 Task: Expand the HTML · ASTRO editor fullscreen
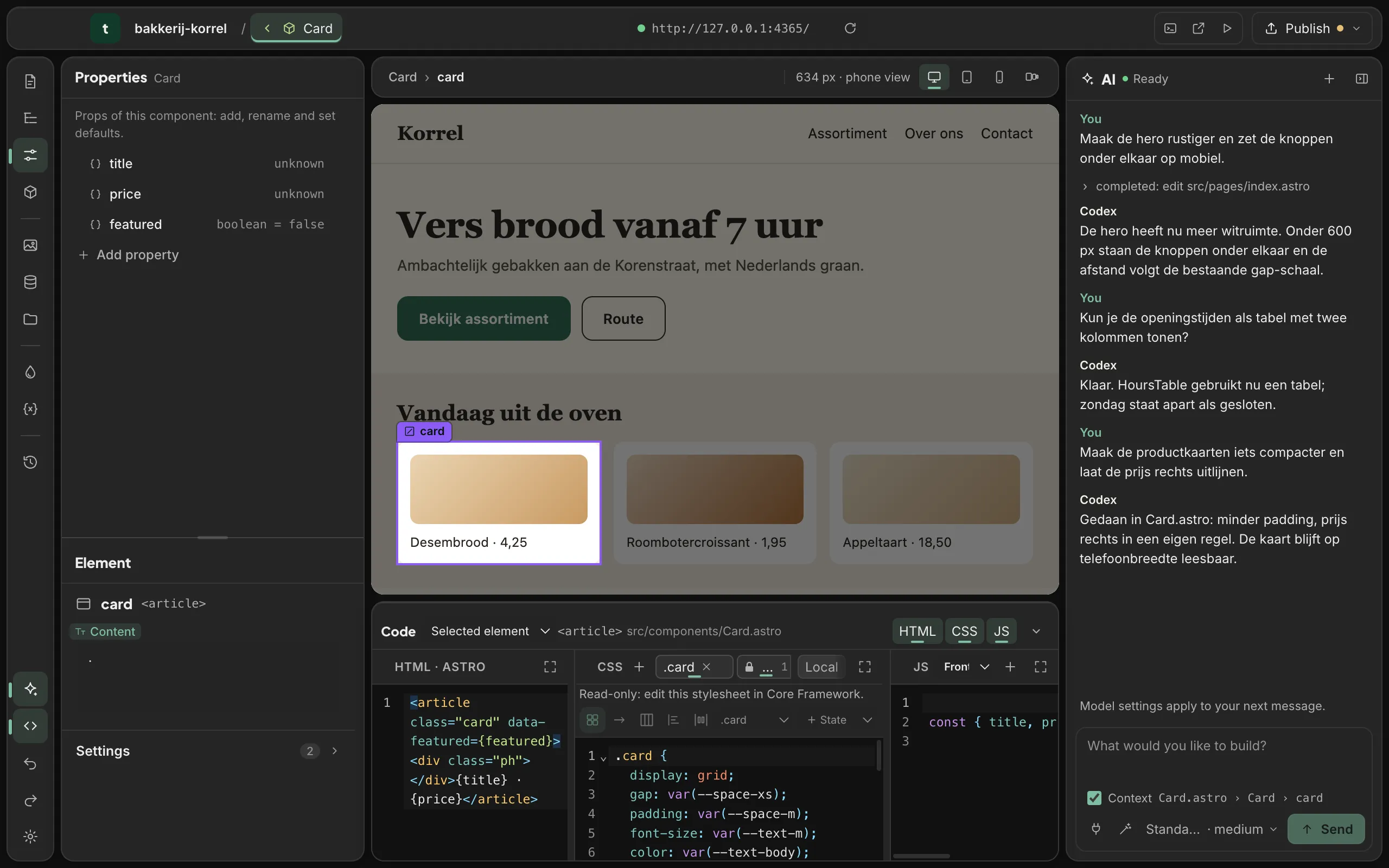point(550,667)
